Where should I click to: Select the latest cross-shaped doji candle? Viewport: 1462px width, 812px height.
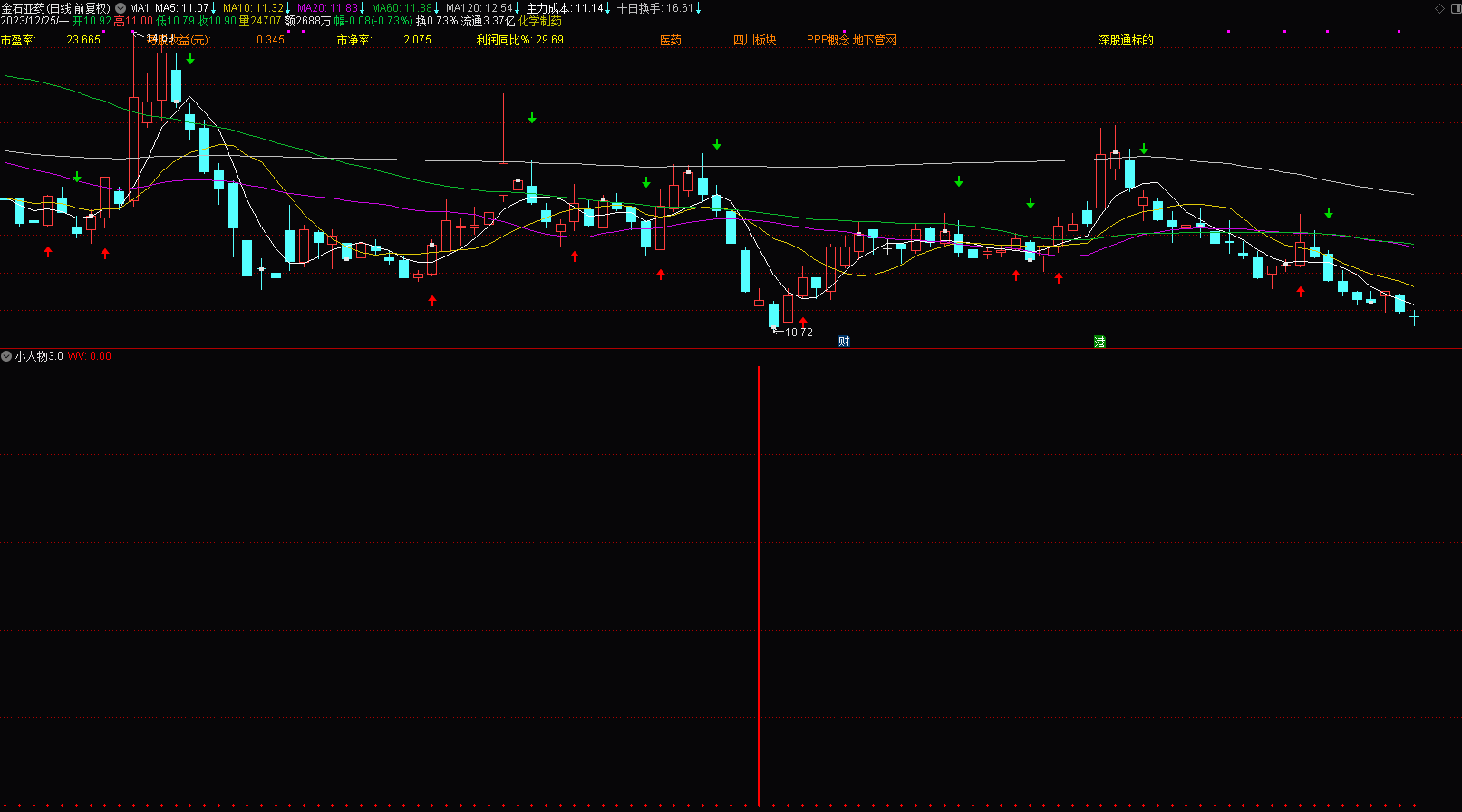tap(1414, 318)
